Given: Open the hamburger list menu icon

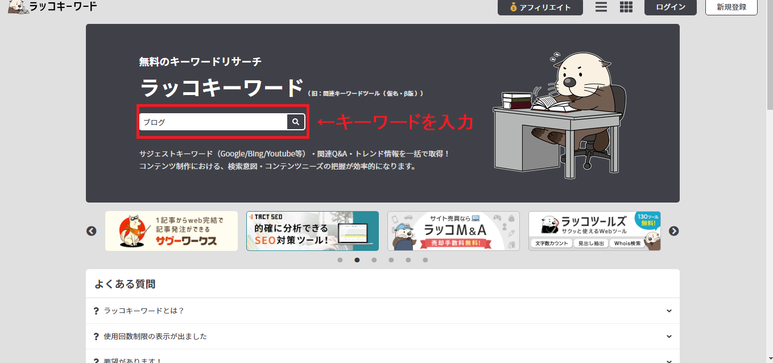Looking at the screenshot, I should (x=601, y=7).
